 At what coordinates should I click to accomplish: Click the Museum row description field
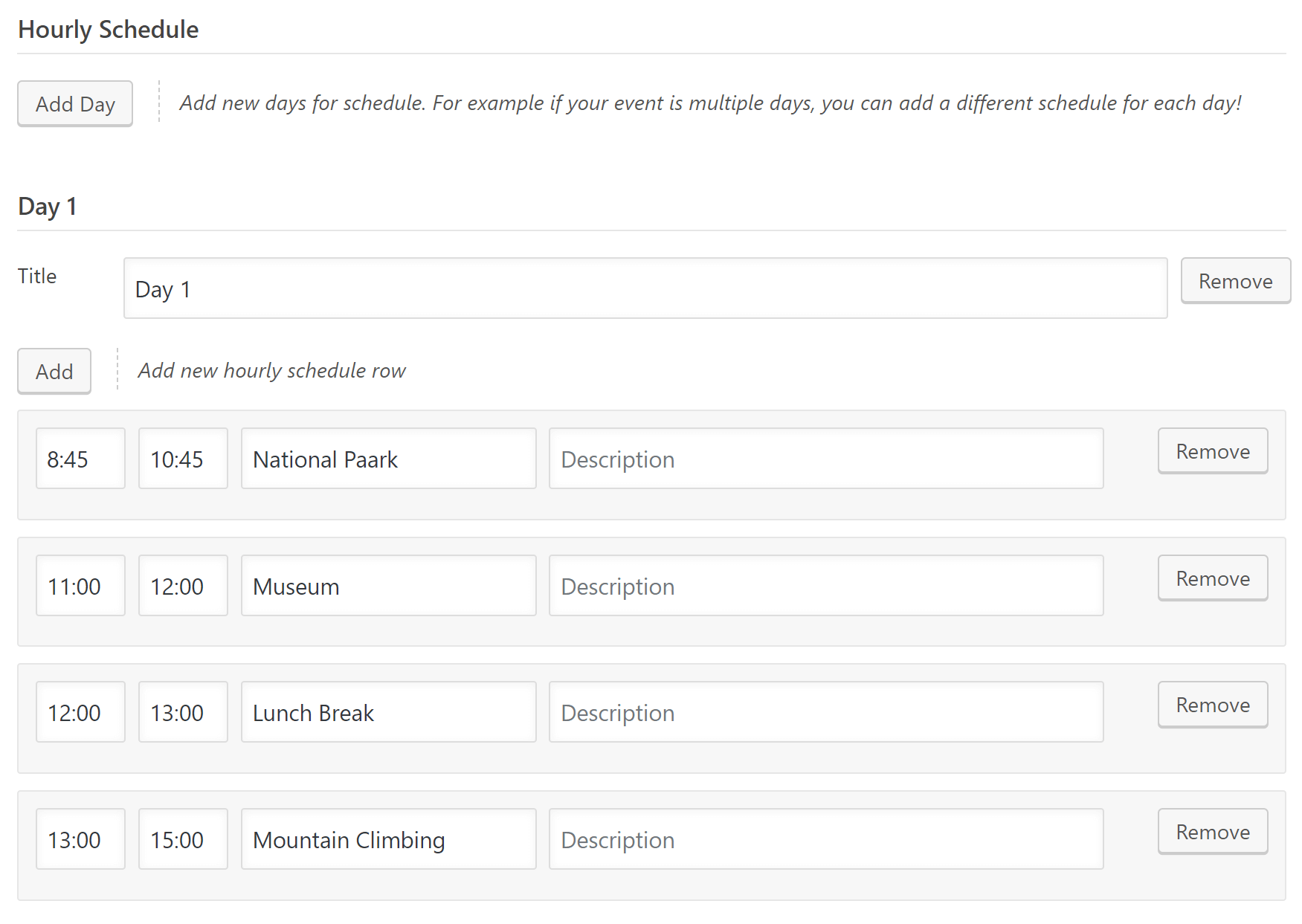pyautogui.click(x=825, y=586)
